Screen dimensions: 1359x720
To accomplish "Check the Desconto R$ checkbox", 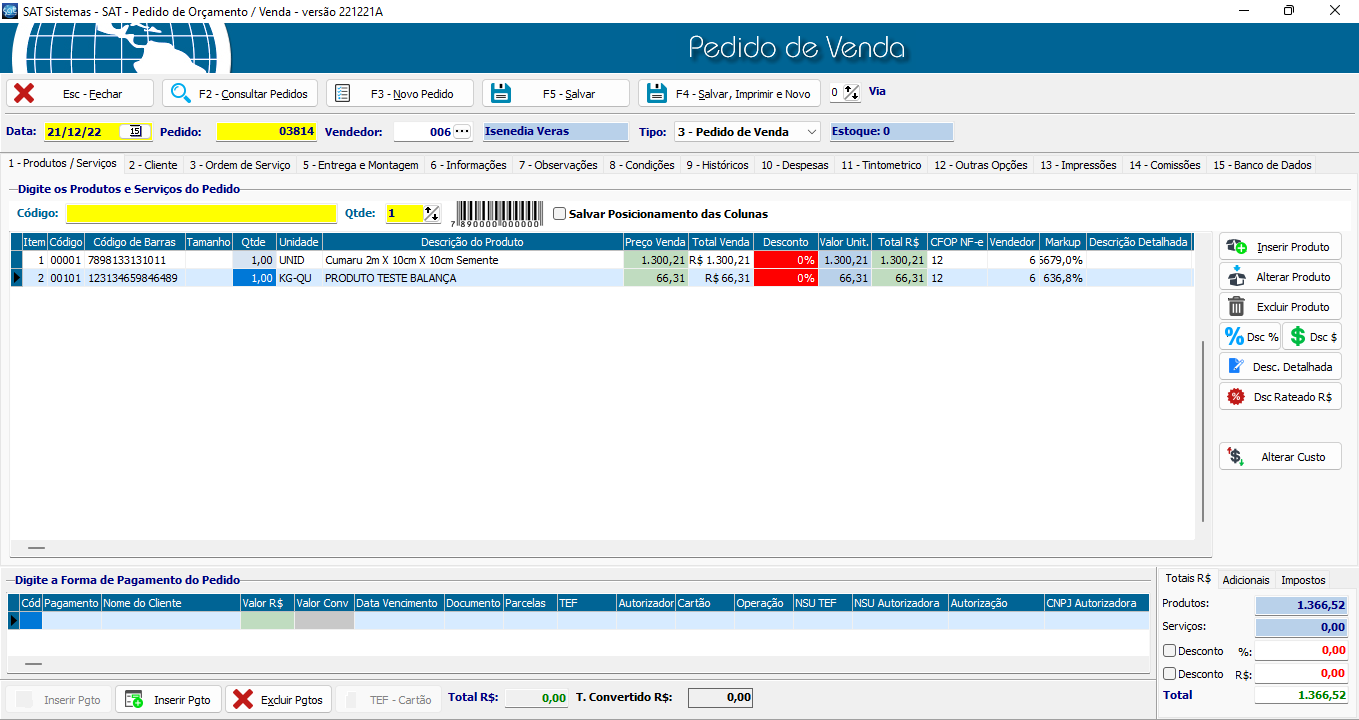I will pyautogui.click(x=1171, y=674).
